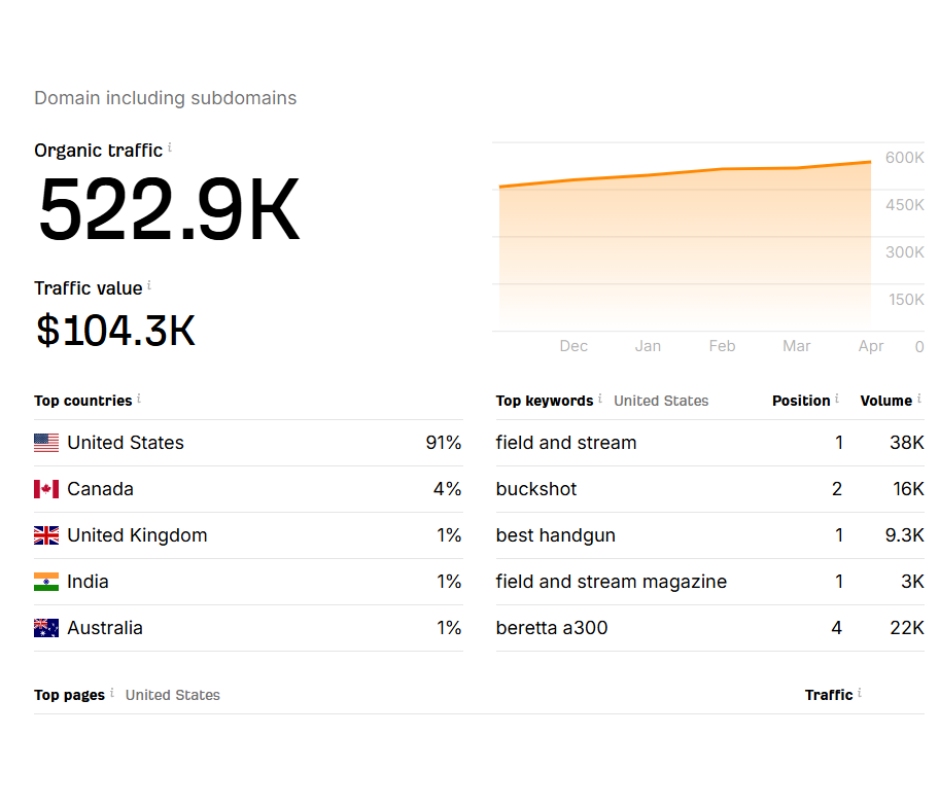
Task: Click the United Kingdom flag icon
Action: pyautogui.click(x=46, y=535)
